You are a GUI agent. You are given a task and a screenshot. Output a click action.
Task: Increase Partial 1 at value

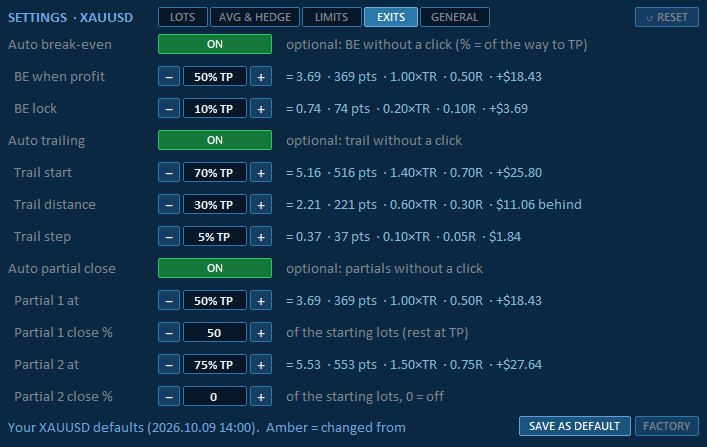coord(261,300)
